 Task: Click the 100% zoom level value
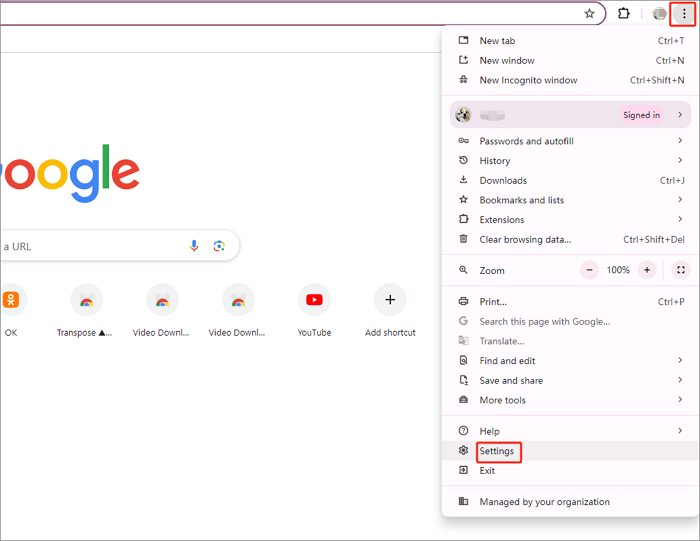(618, 270)
